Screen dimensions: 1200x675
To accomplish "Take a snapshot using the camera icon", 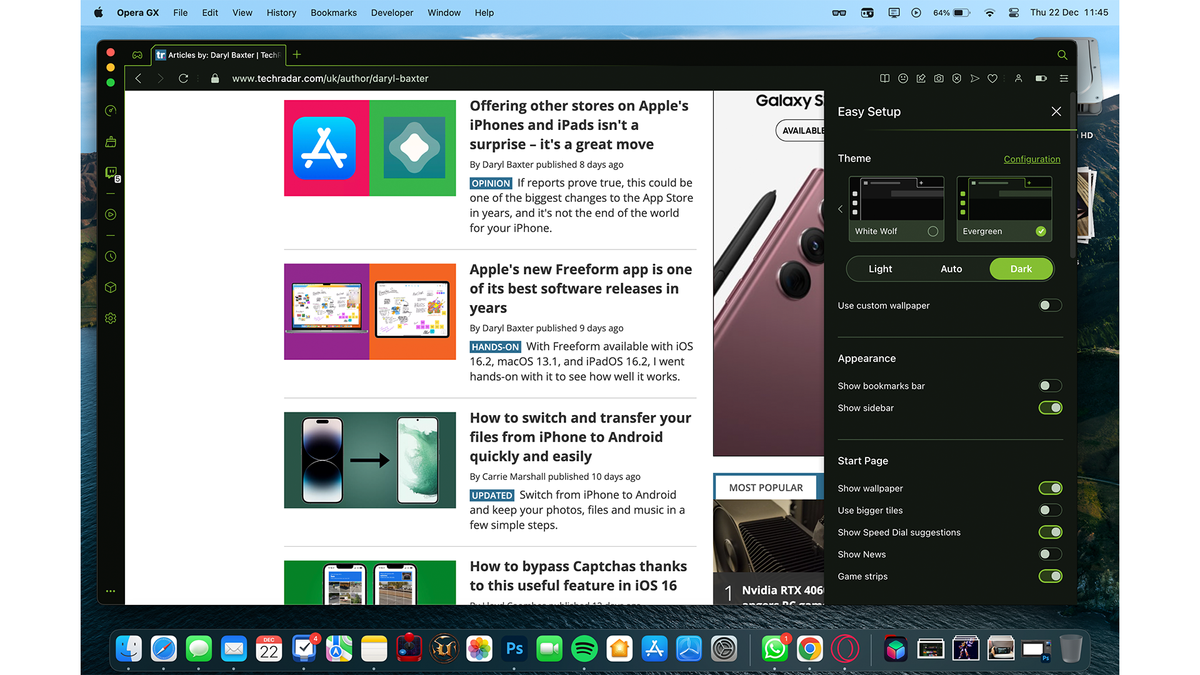I will pos(939,78).
